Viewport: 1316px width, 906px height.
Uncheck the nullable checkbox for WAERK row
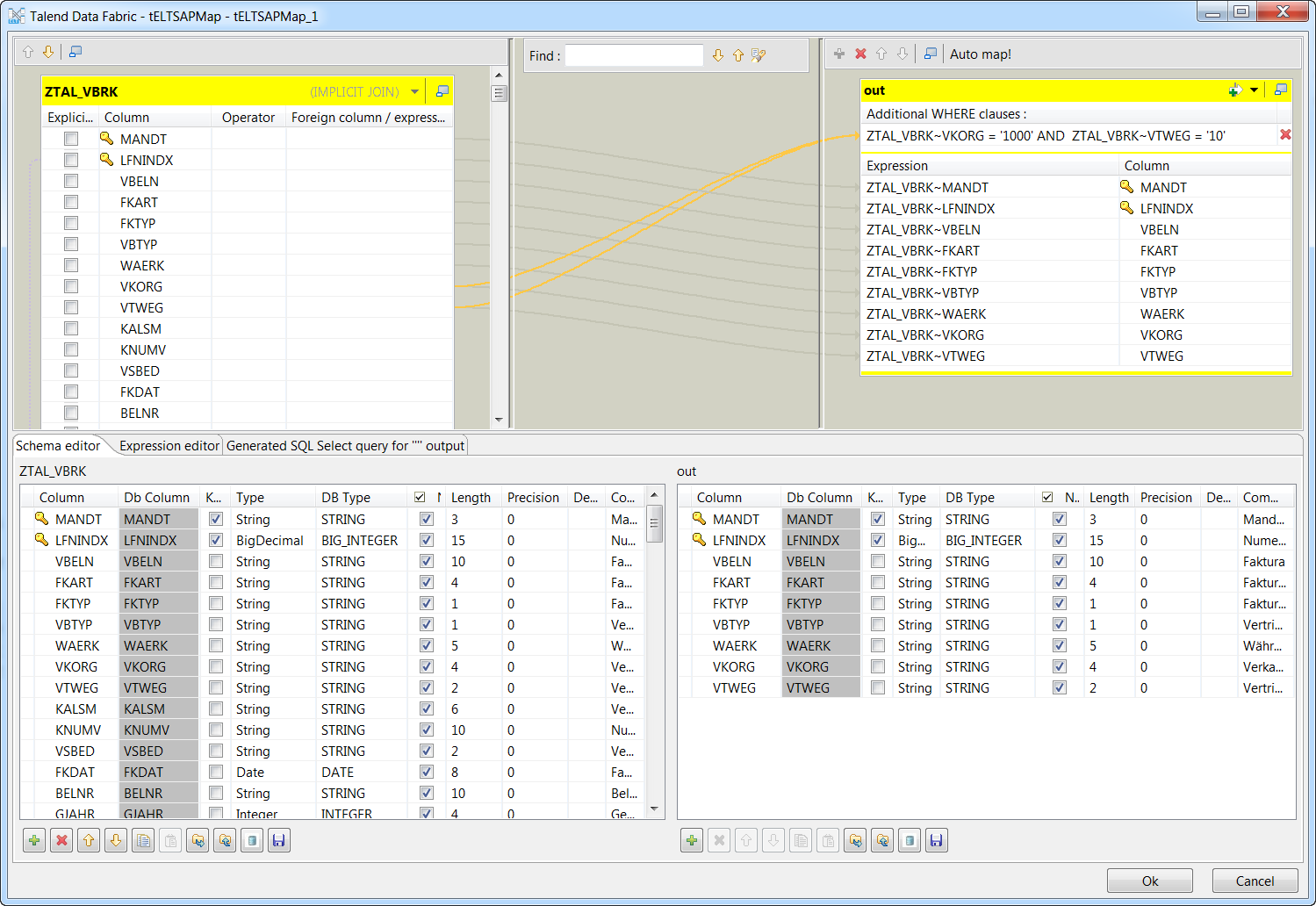(x=427, y=645)
